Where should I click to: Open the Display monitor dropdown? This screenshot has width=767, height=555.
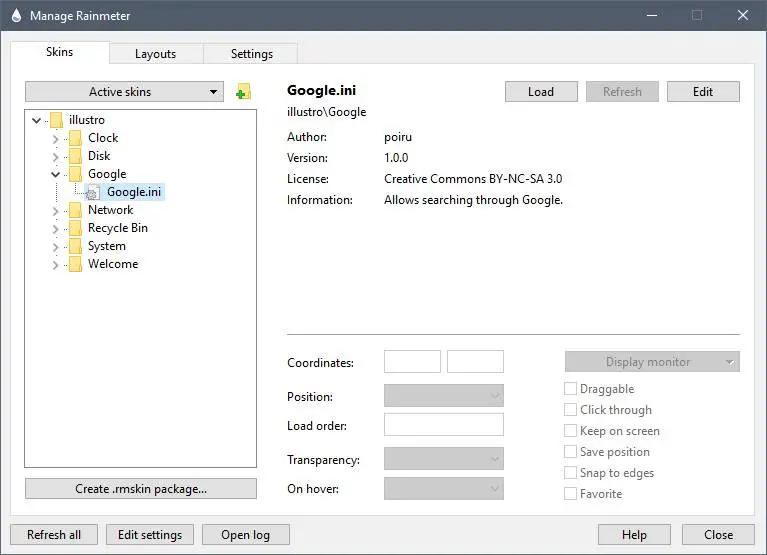coord(652,362)
